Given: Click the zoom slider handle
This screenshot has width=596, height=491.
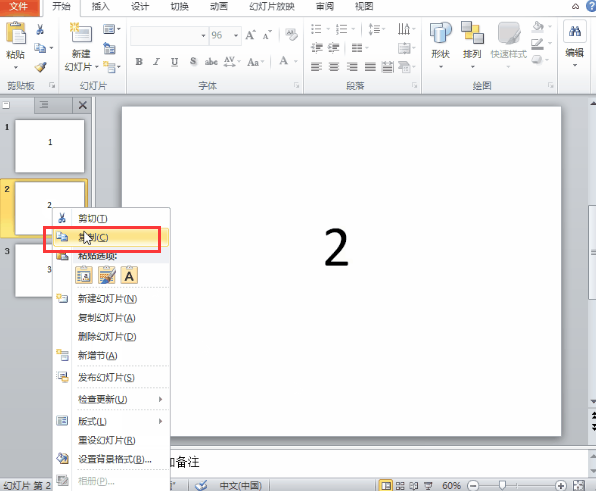Looking at the screenshot, I should (x=502, y=485).
